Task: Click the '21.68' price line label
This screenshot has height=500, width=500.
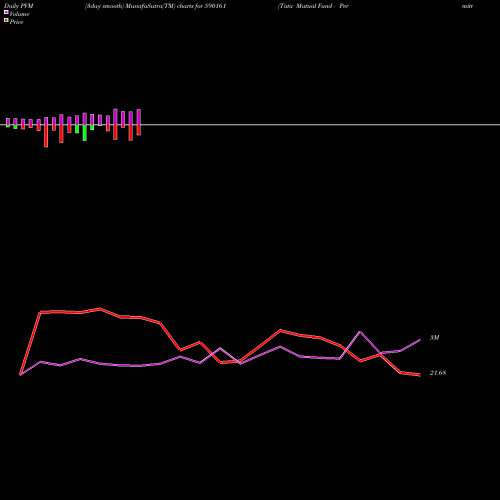Action: coord(438,373)
